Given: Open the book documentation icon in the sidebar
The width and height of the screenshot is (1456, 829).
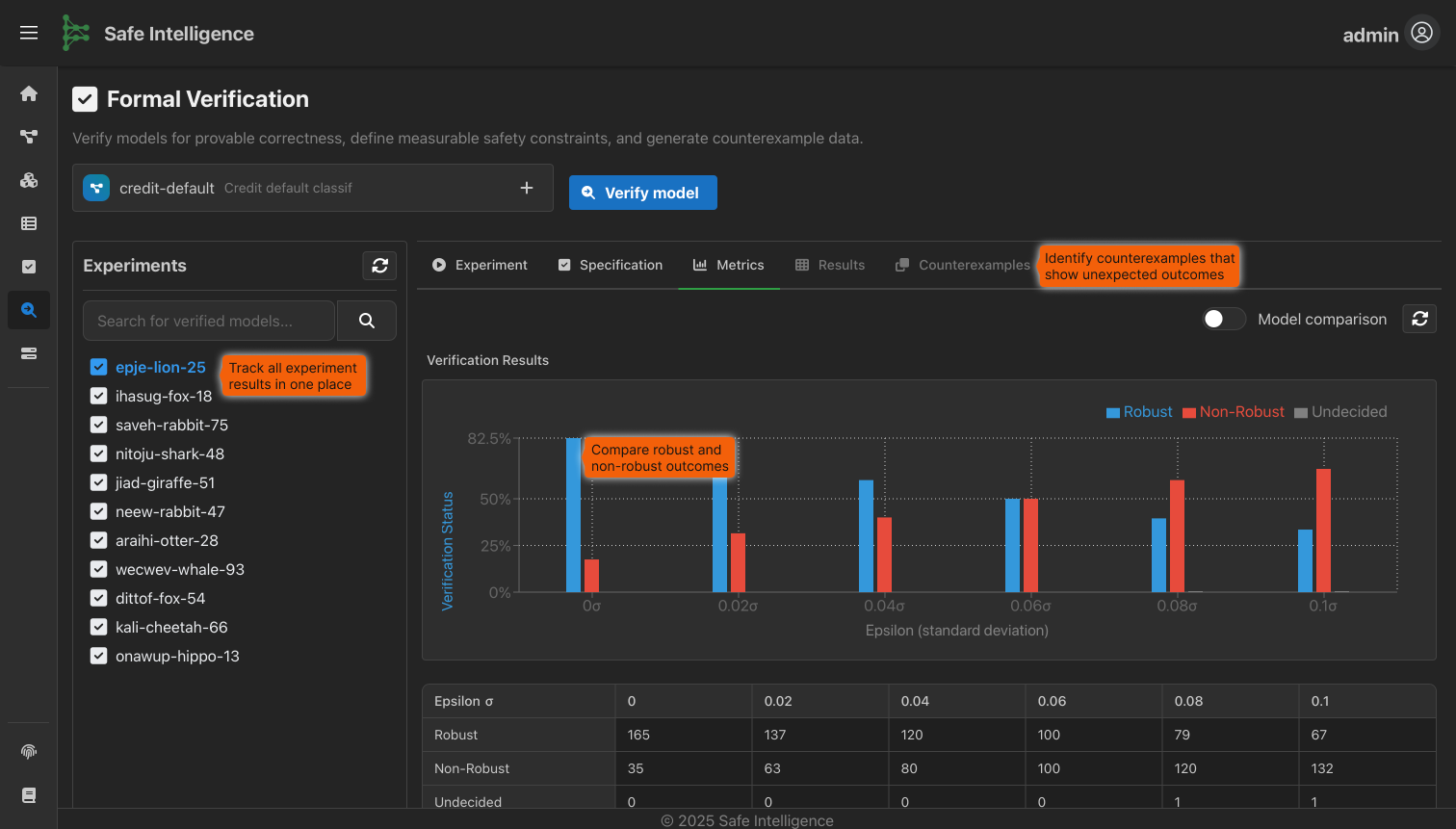Looking at the screenshot, I should pyautogui.click(x=29, y=795).
